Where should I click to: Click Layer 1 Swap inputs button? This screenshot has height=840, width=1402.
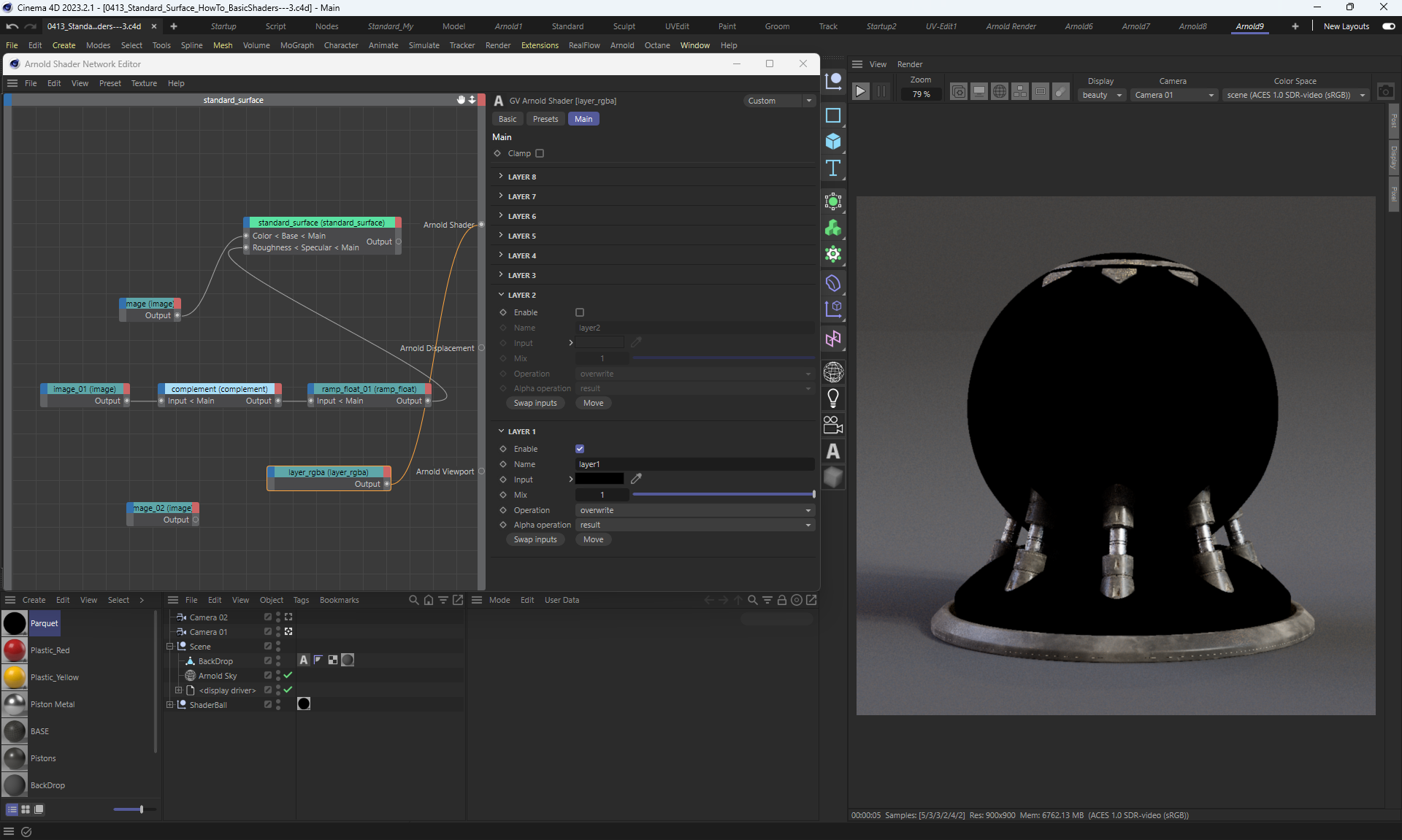pos(535,539)
